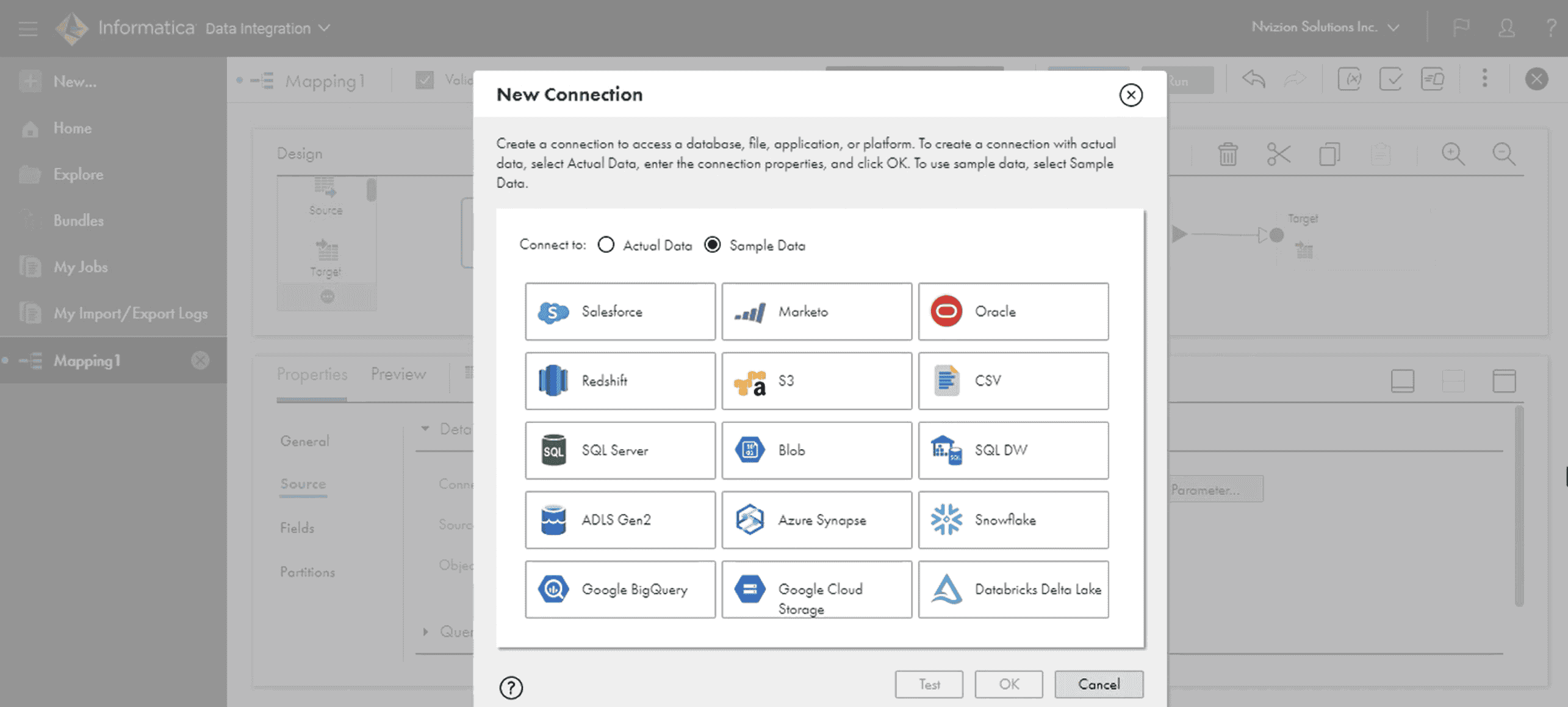Open the Partitions properties section
The image size is (1568, 707).
[307, 572]
